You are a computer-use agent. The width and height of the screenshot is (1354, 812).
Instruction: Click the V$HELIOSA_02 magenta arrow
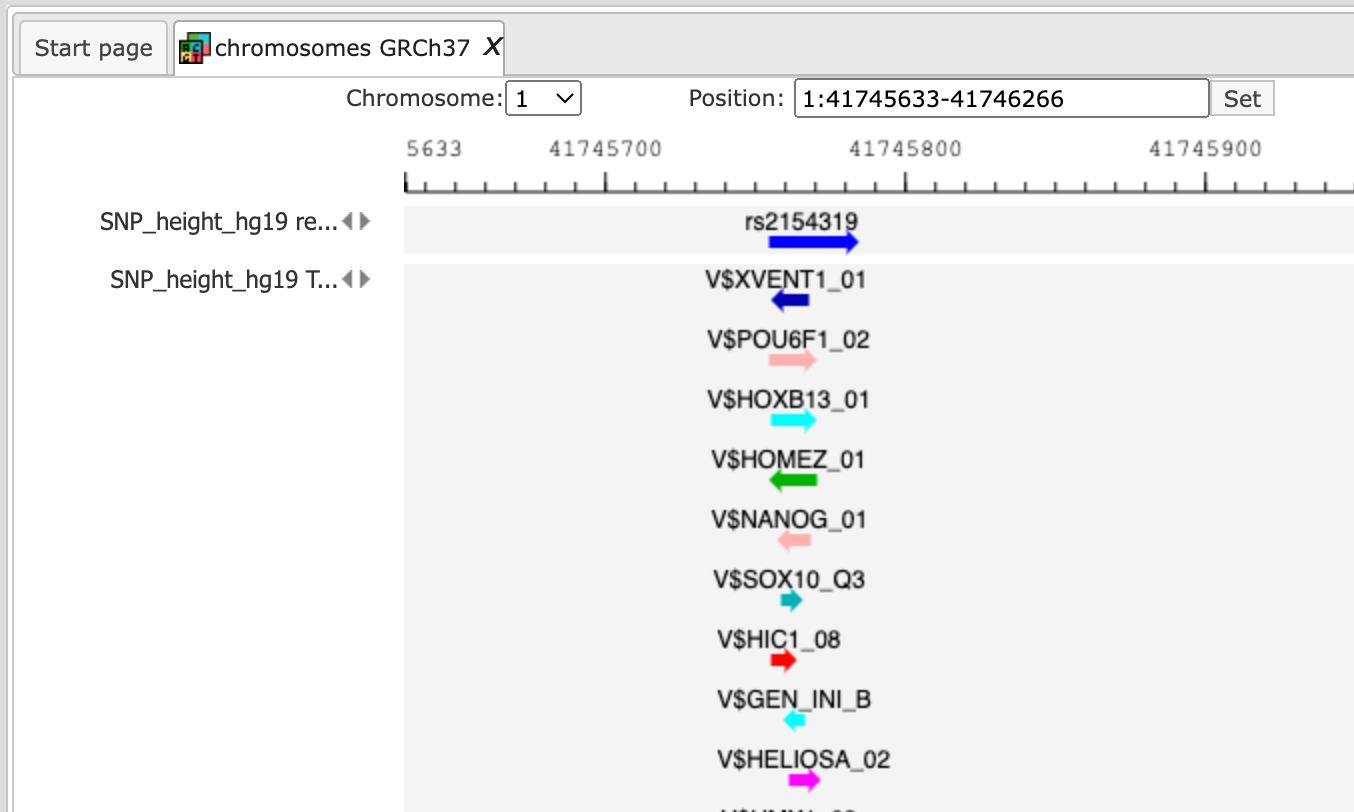pos(804,781)
